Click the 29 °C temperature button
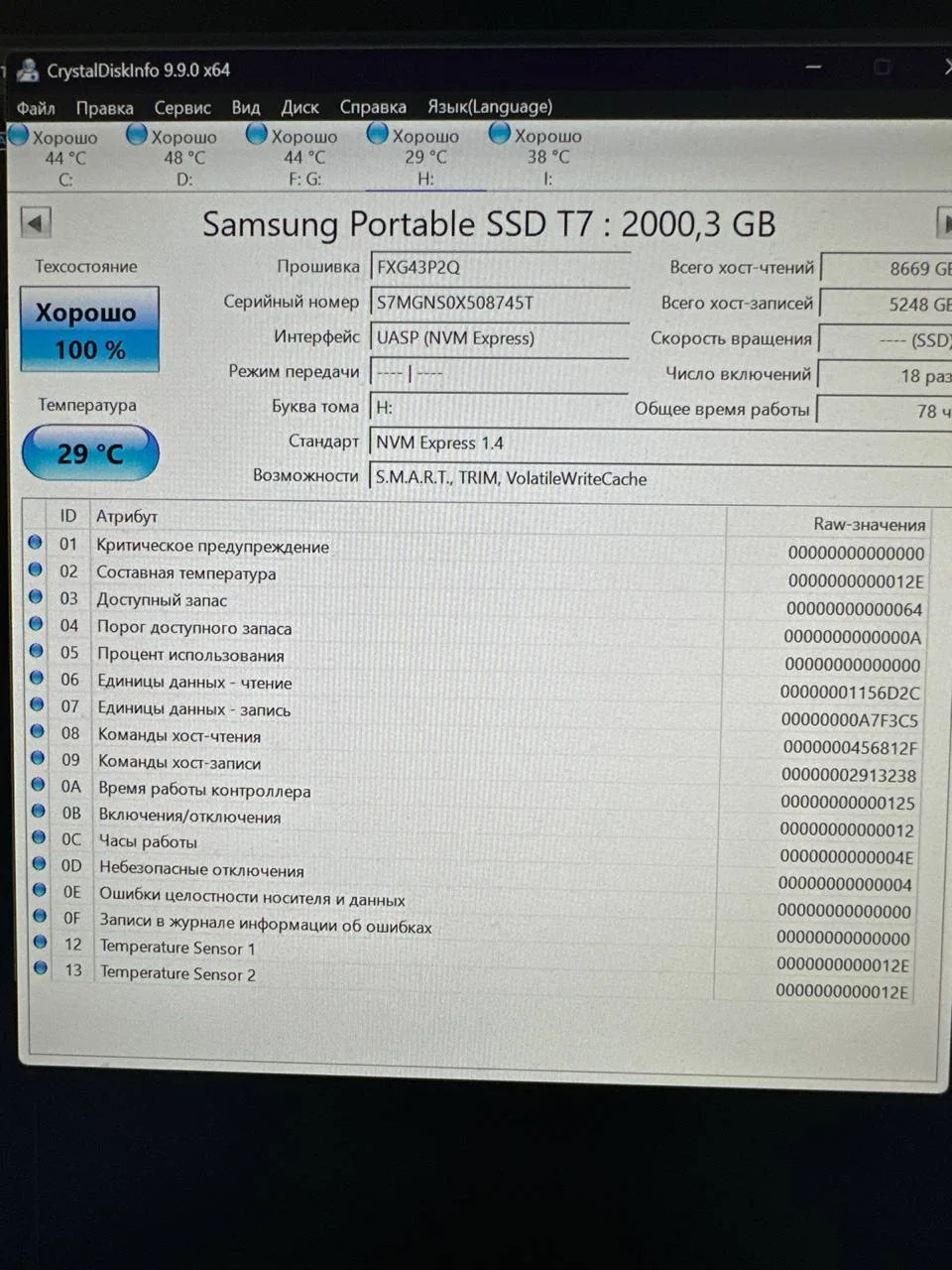 [89, 453]
